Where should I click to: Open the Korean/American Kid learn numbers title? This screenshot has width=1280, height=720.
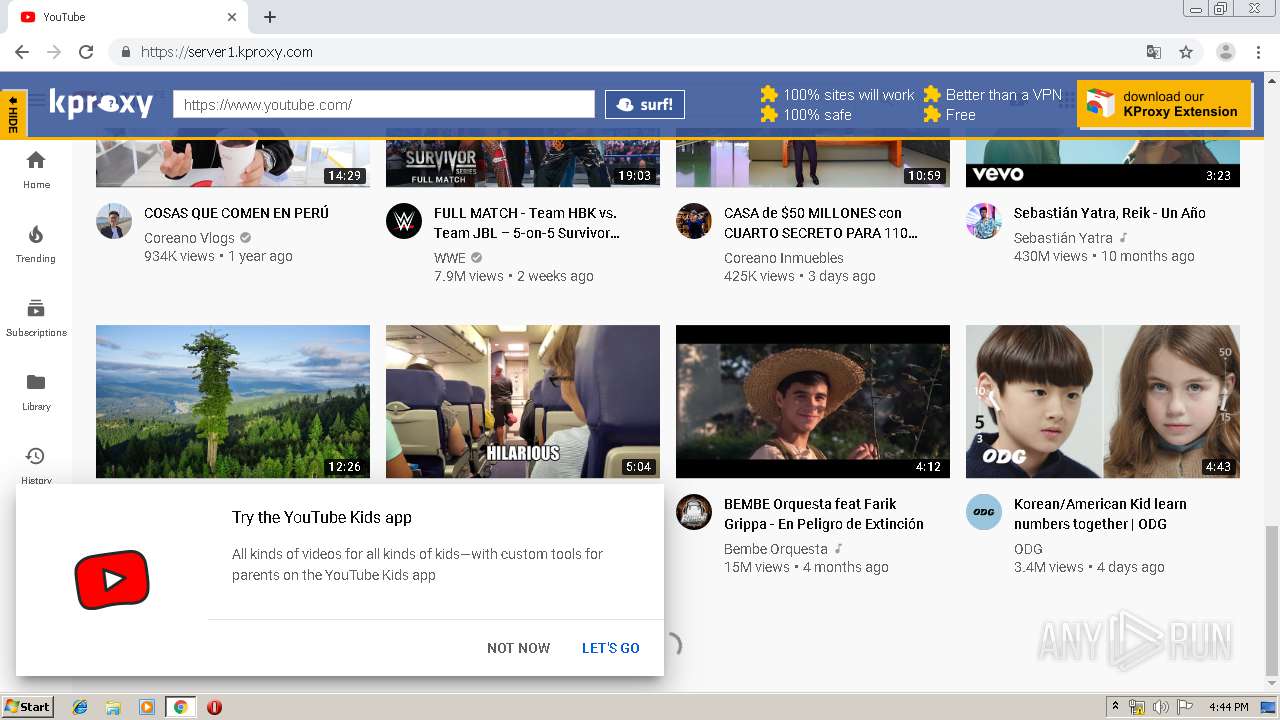(1100, 514)
